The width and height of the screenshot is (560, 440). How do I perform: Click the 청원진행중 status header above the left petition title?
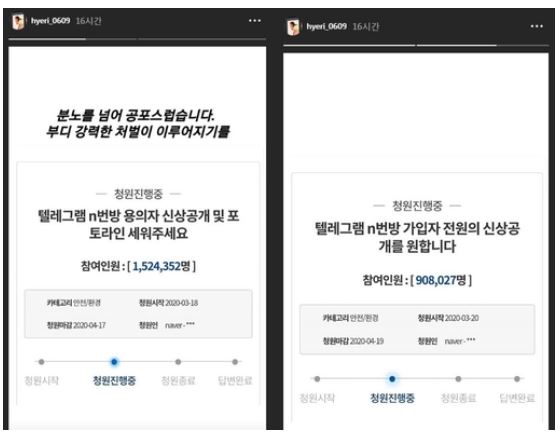[138, 194]
